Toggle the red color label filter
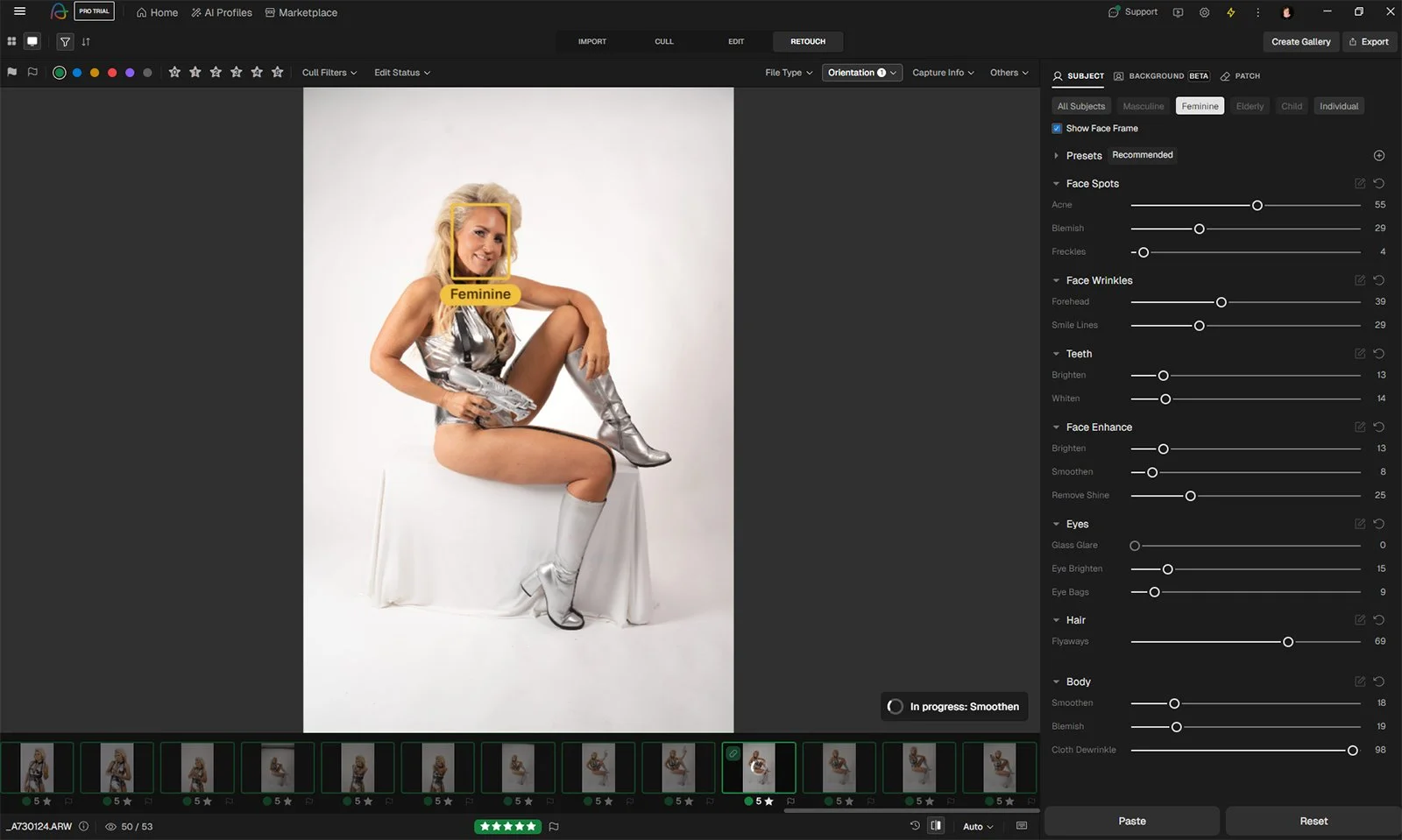 pyautogui.click(x=112, y=73)
